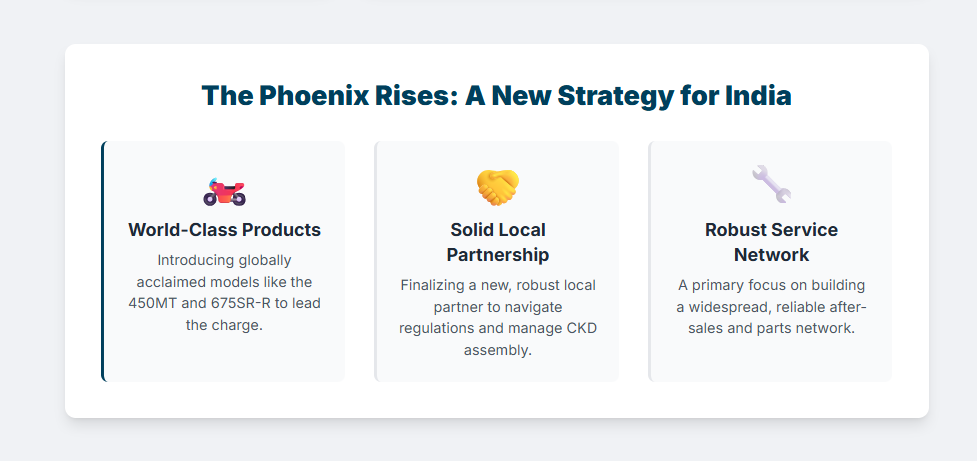Click the 'Introducing globally' description text
The width and height of the screenshot is (977, 461).
tap(224, 260)
